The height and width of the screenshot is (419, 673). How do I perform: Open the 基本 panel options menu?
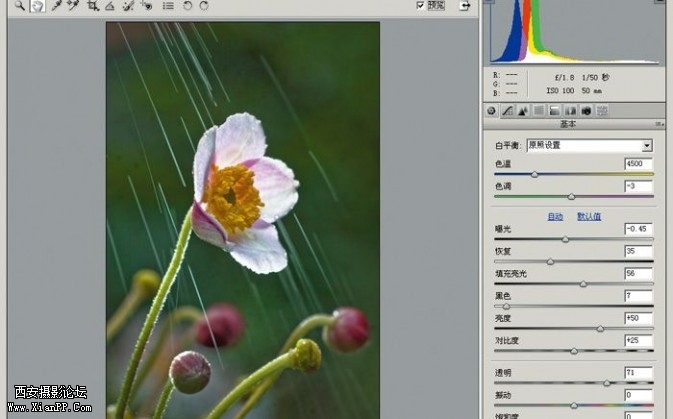click(658, 125)
